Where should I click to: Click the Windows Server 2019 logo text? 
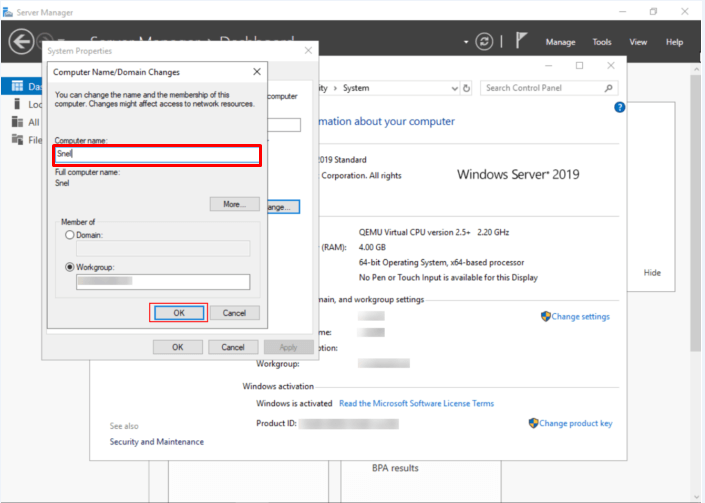click(518, 174)
